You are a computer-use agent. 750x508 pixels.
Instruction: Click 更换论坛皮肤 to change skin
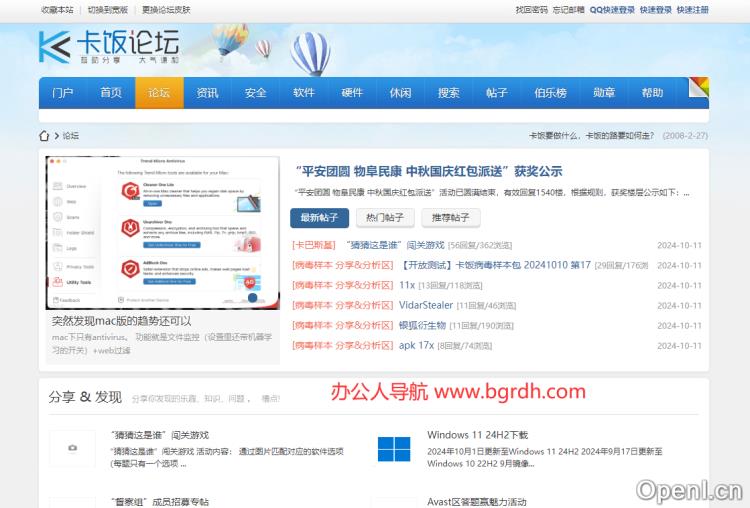point(166,9)
